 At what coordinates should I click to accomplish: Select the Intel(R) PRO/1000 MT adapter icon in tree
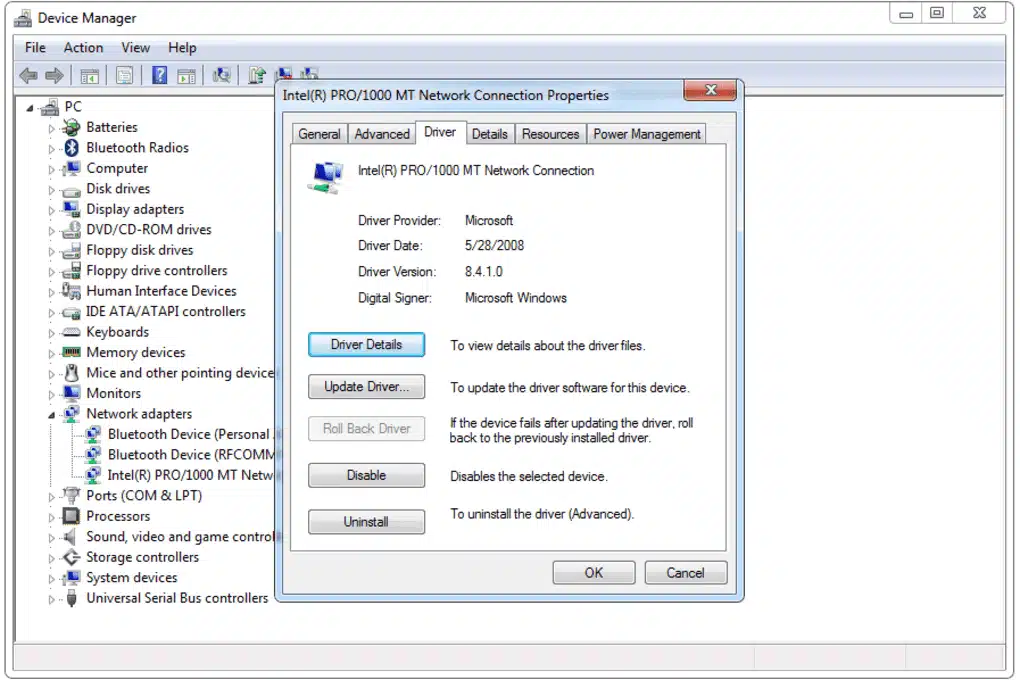pos(93,475)
